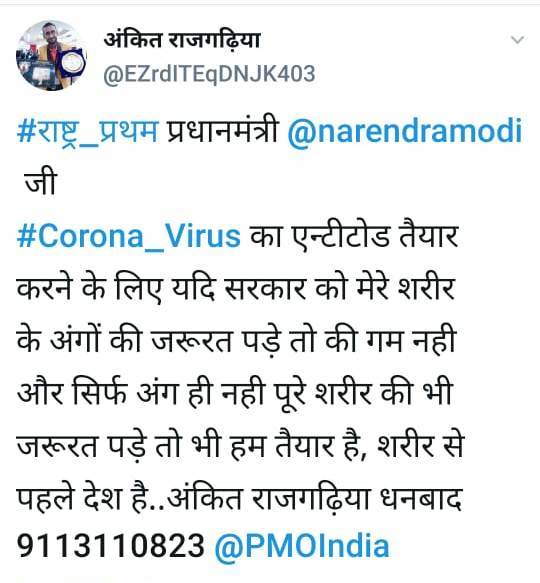Open the tweet options chevron menu

point(517,39)
